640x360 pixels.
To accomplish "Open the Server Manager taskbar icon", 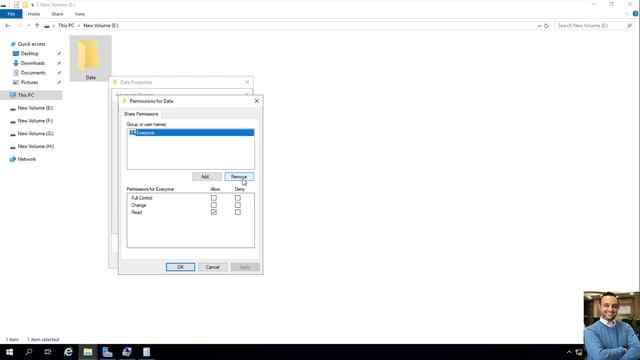I will [107, 352].
